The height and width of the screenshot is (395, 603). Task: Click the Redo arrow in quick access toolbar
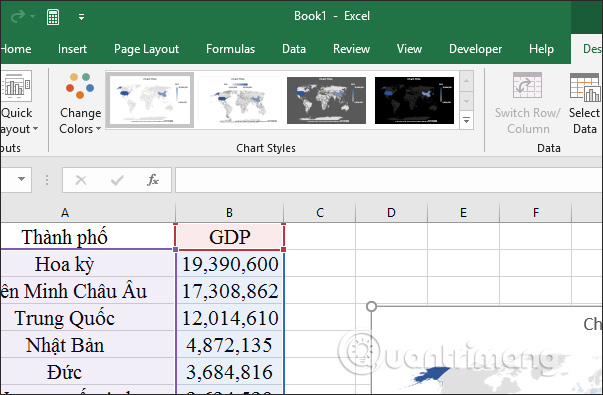pyautogui.click(x=18, y=17)
